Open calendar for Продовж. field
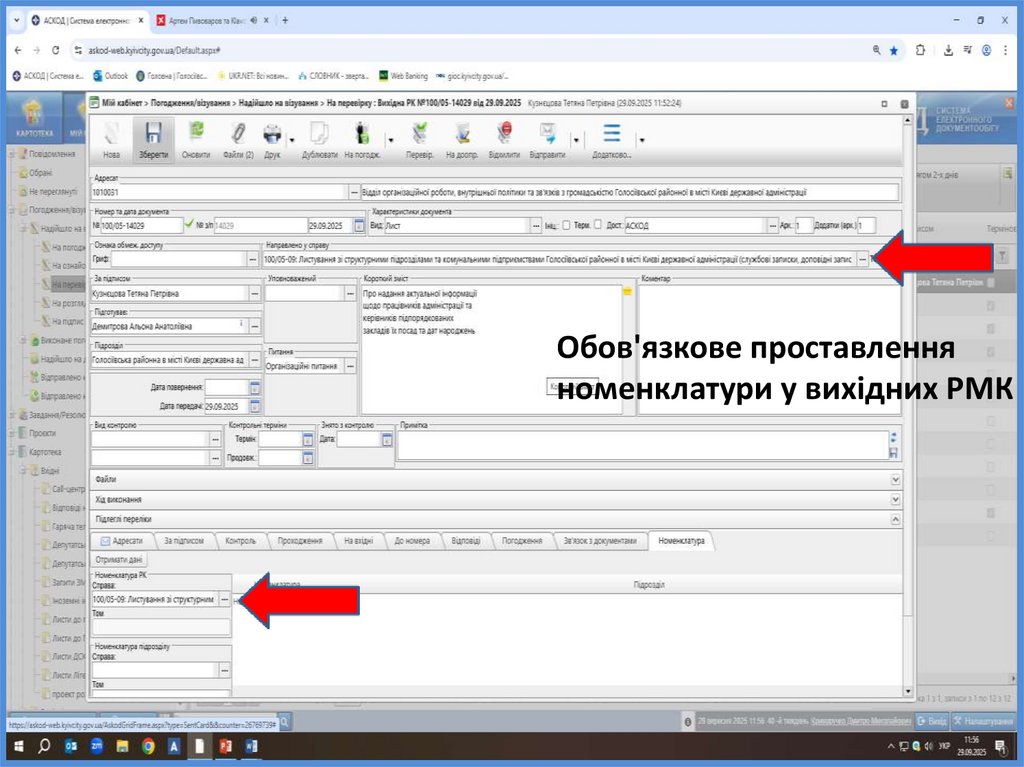 (308, 458)
